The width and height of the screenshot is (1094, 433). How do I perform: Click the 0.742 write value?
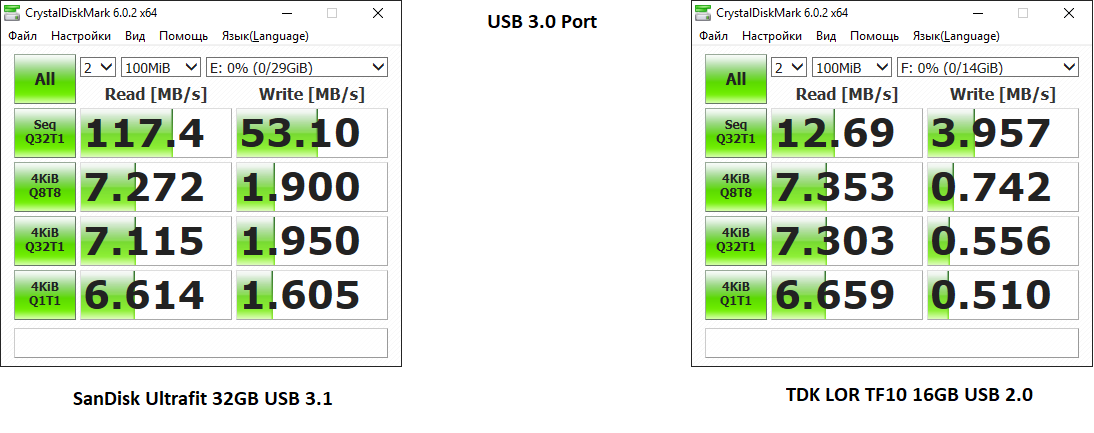point(1002,187)
